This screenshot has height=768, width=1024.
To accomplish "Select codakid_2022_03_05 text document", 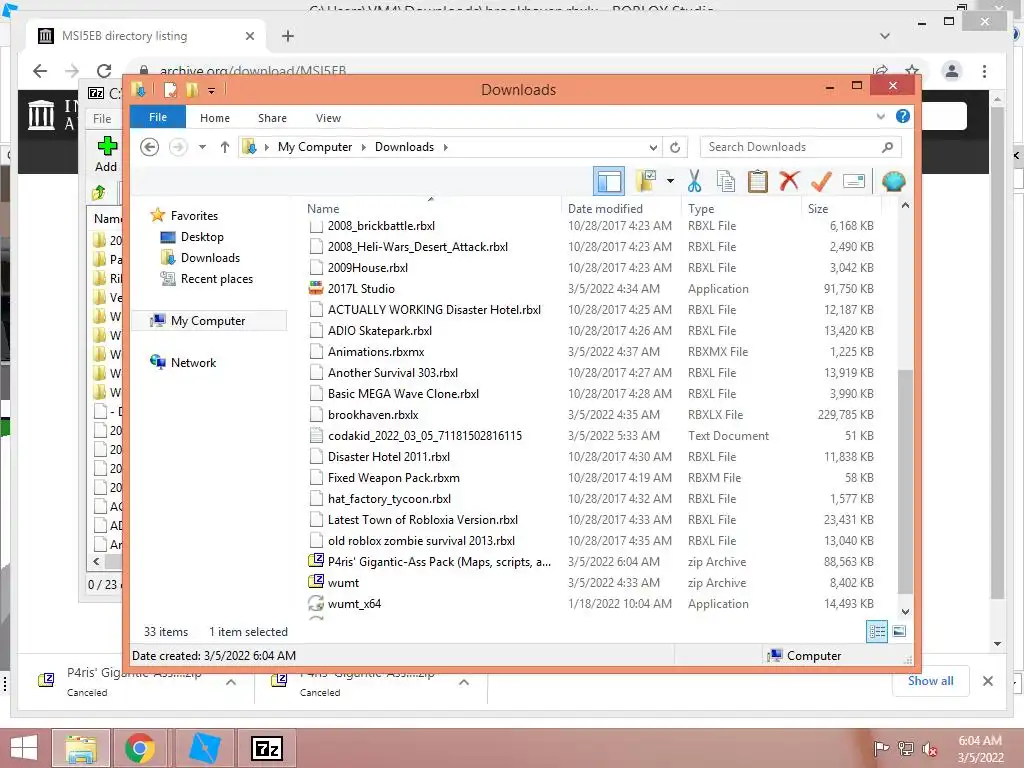I will (x=424, y=436).
